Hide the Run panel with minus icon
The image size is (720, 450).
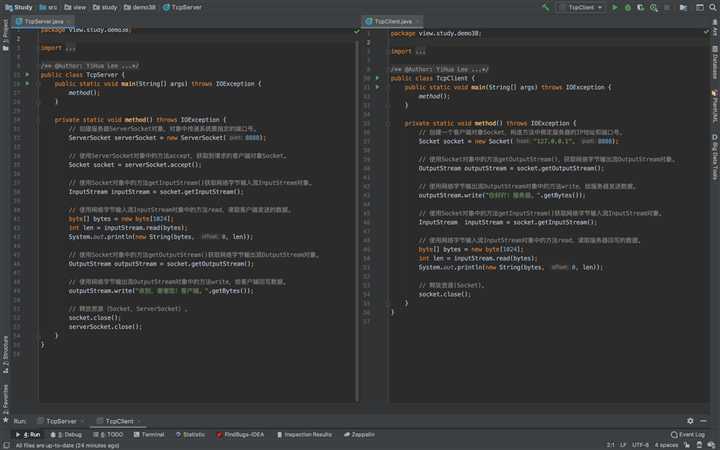[x=703, y=421]
